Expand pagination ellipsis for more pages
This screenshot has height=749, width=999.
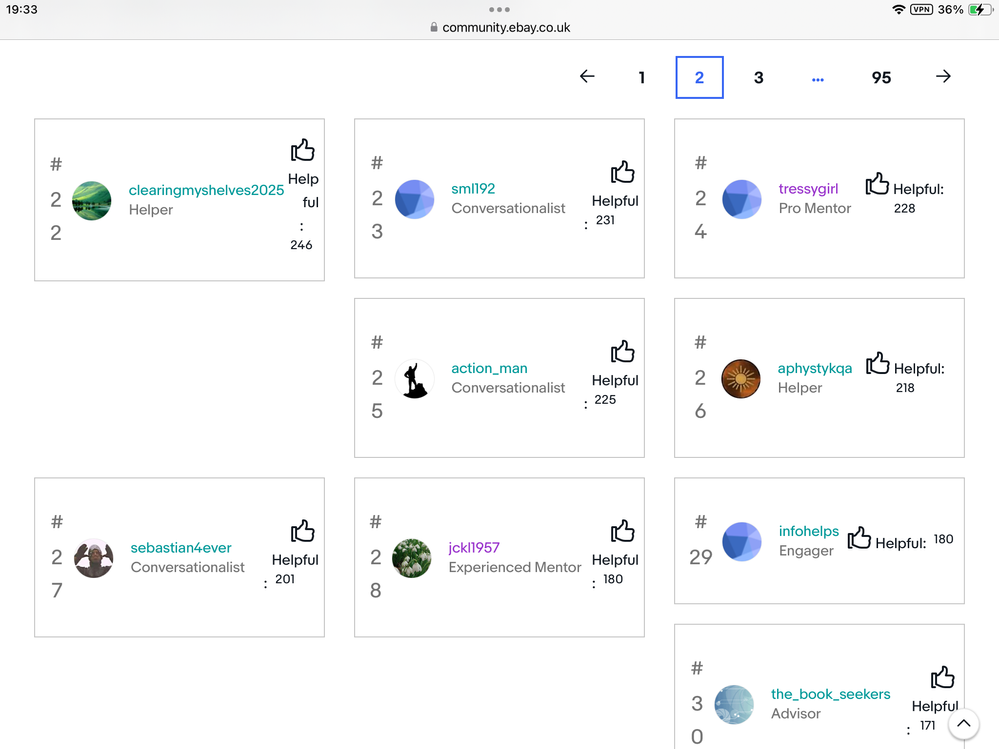tap(818, 78)
